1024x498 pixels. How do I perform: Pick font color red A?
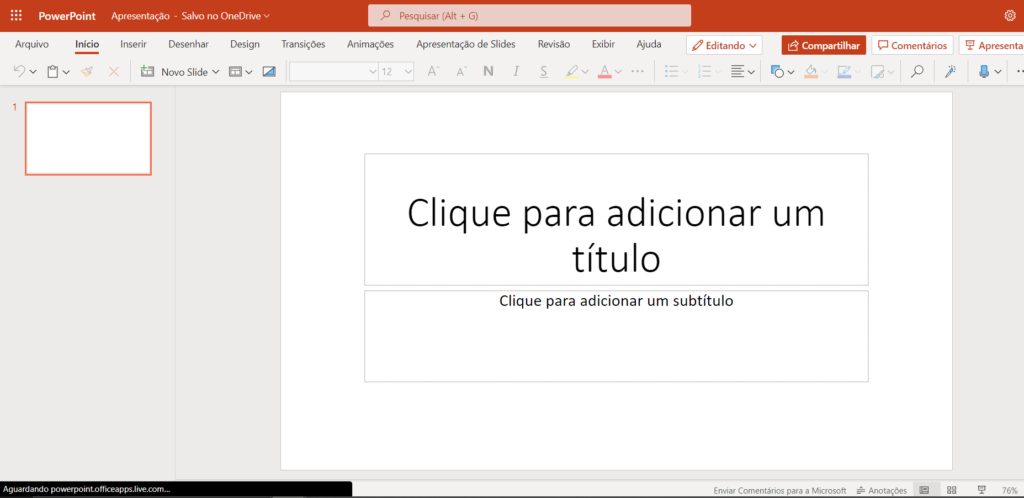(605, 72)
